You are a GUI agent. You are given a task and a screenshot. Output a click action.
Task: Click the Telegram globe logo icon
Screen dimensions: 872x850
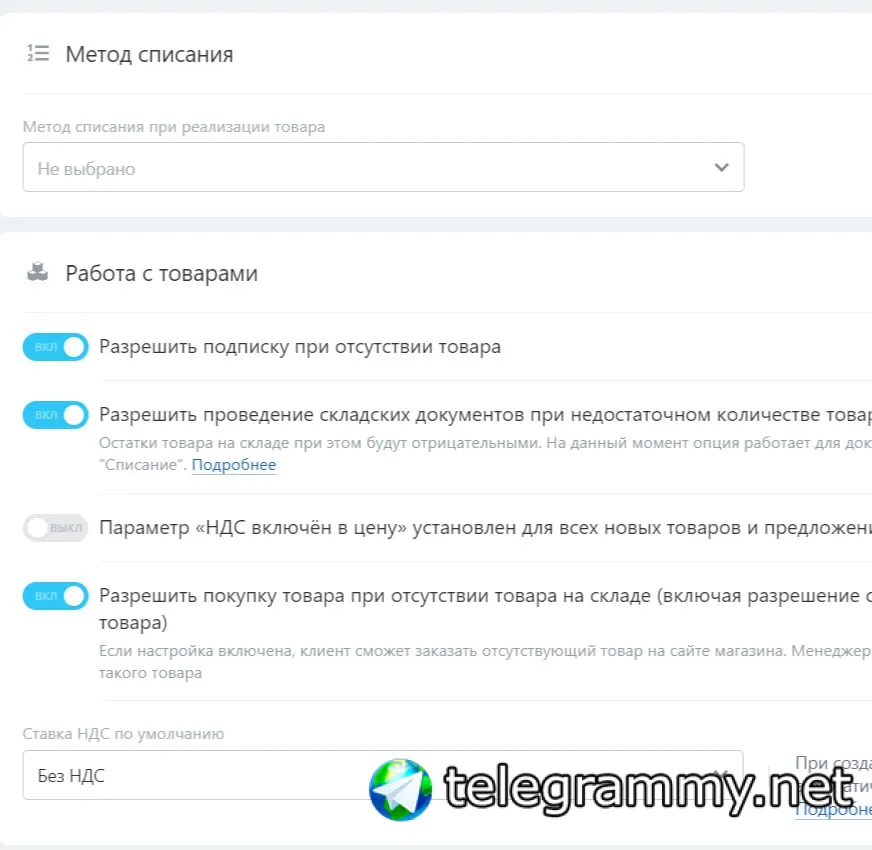pos(400,789)
